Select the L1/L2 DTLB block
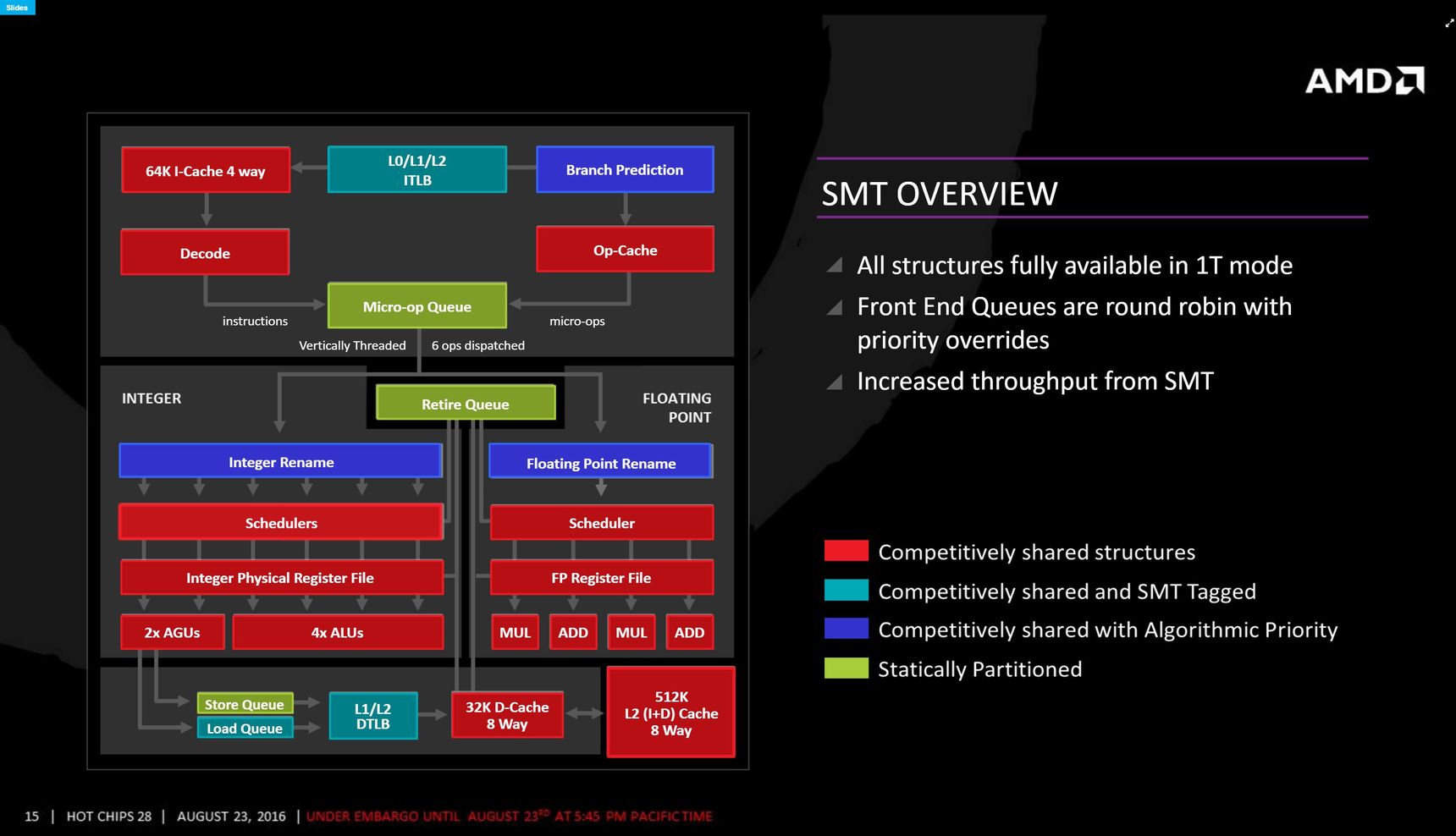1456x836 pixels. point(373,716)
